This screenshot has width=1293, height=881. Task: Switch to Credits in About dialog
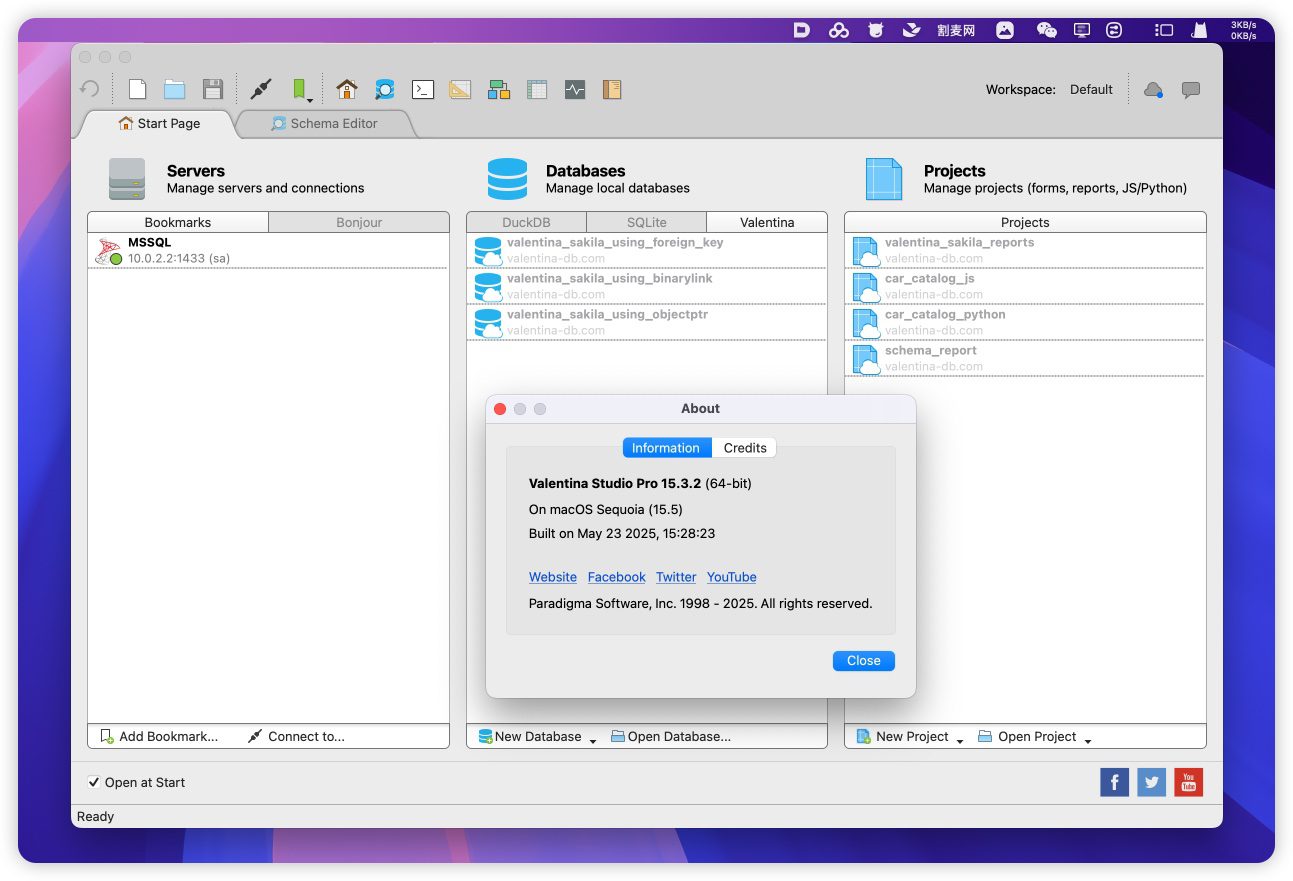click(x=744, y=448)
